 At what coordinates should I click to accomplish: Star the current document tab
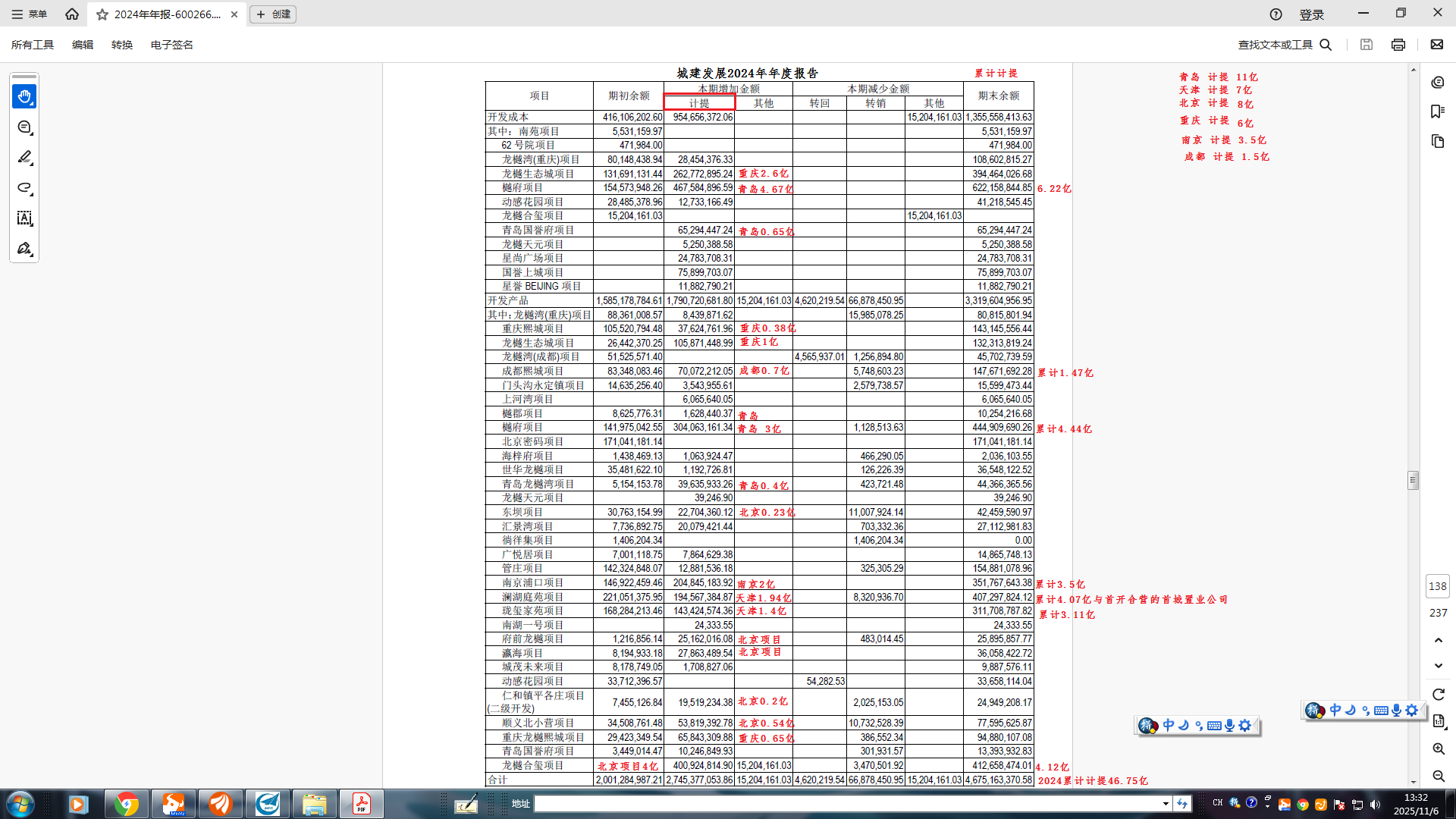[x=102, y=14]
